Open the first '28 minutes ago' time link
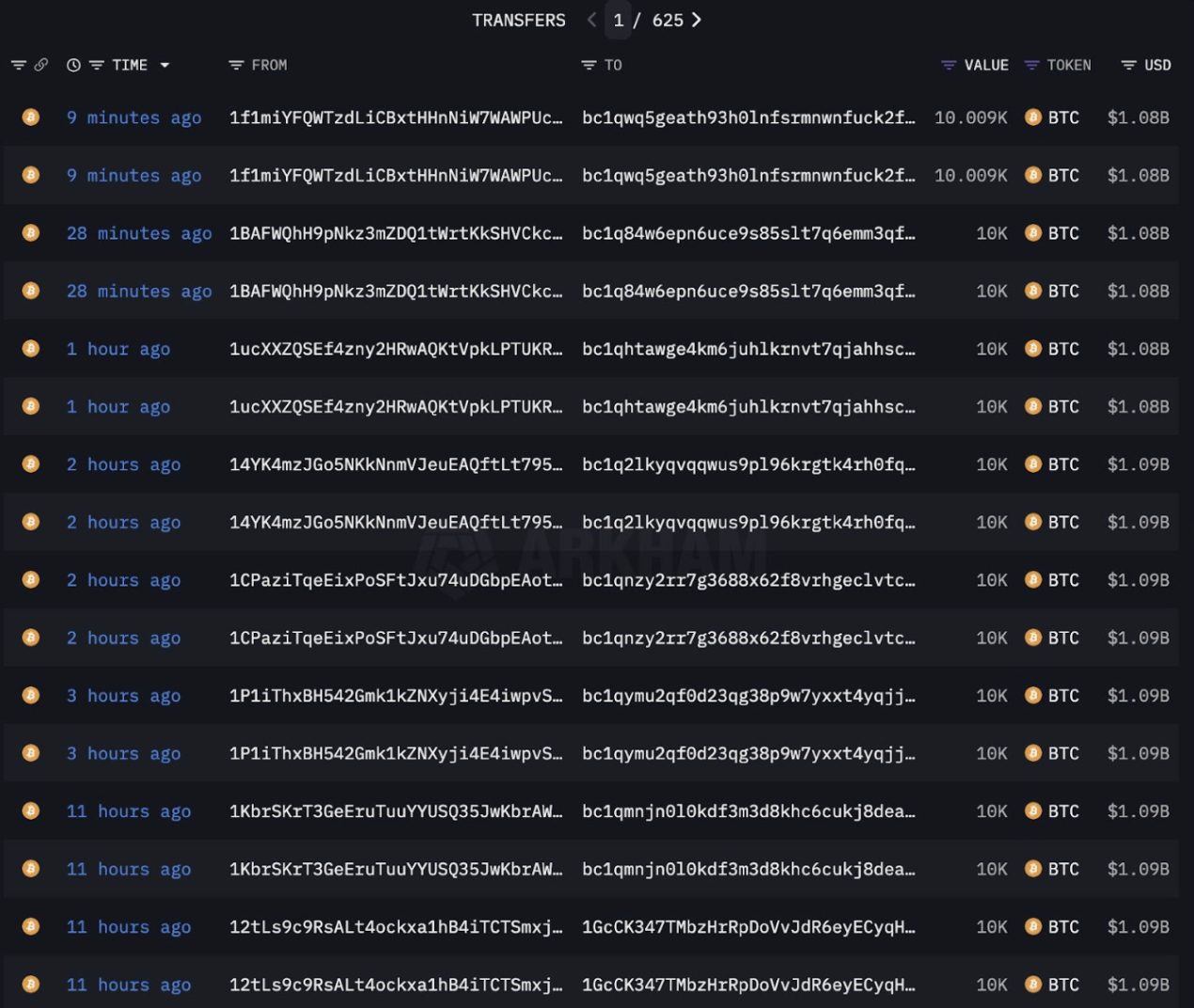Viewport: 1194px width, 1008px height. pyautogui.click(x=139, y=233)
